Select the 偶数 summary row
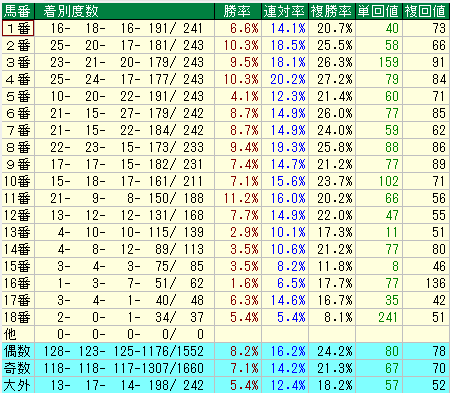Image resolution: width=450 pixels, height=393 pixels. point(226,351)
